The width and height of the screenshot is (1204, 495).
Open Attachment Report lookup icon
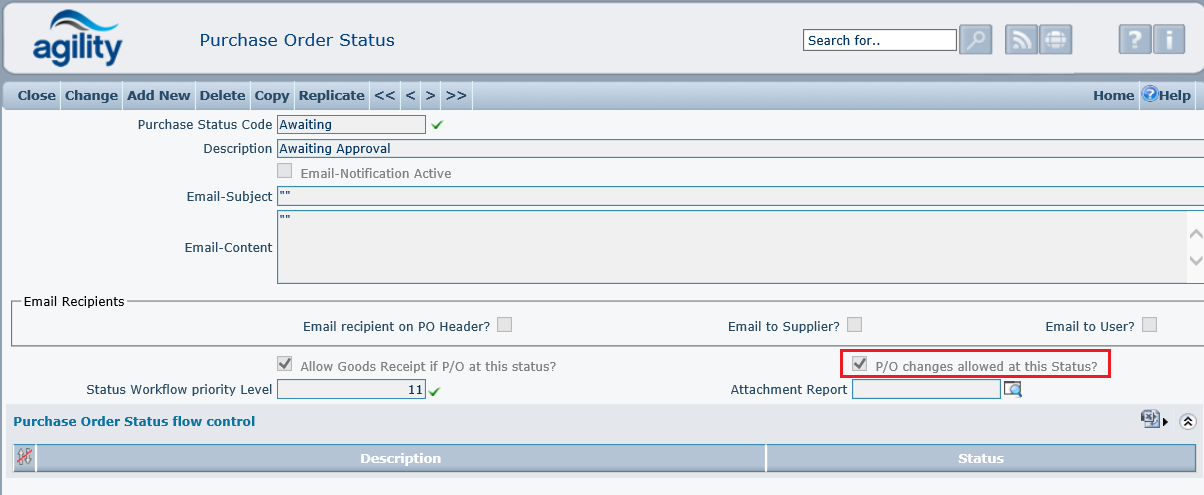coord(1013,390)
